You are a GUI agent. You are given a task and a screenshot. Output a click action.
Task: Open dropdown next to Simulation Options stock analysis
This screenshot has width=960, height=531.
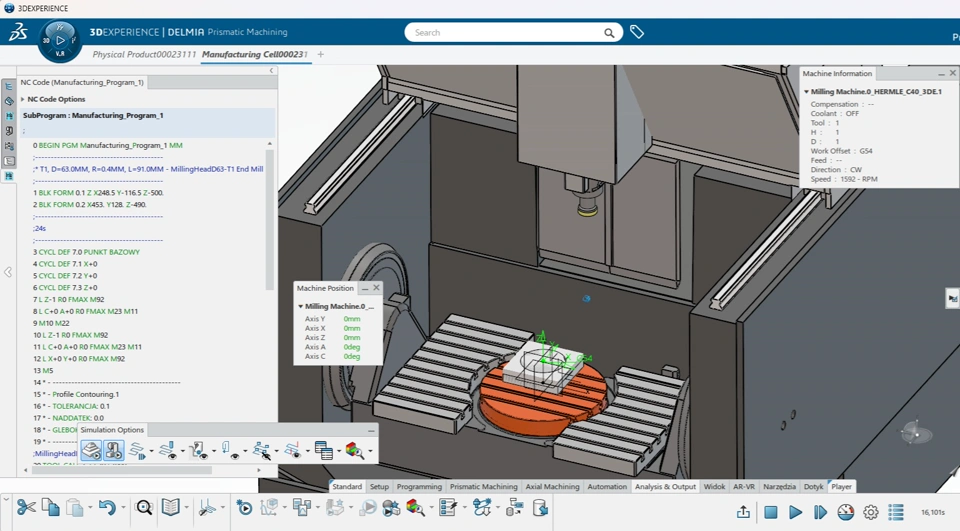370,452
